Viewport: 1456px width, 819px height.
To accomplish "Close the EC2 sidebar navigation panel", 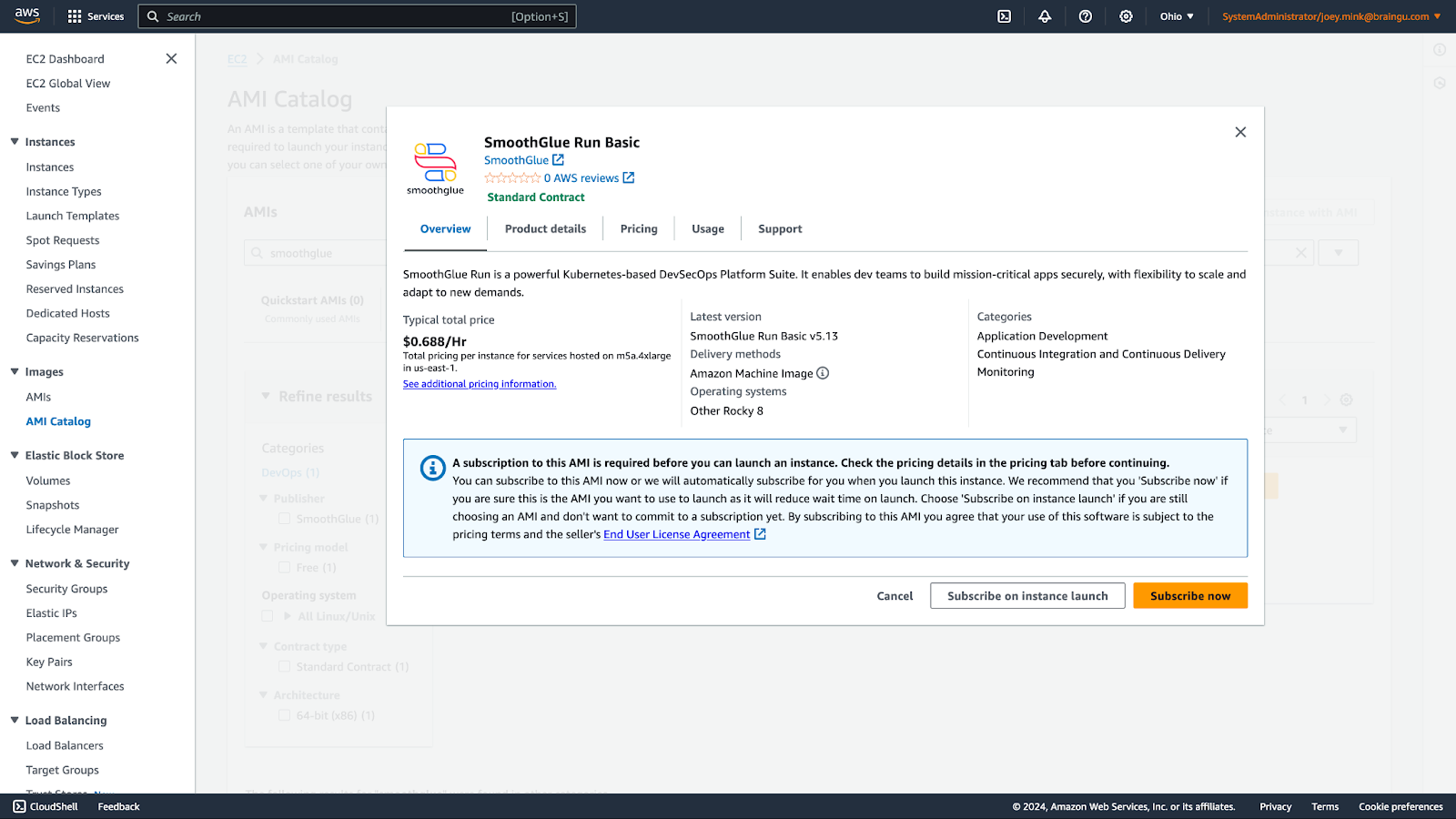I will coord(171,58).
